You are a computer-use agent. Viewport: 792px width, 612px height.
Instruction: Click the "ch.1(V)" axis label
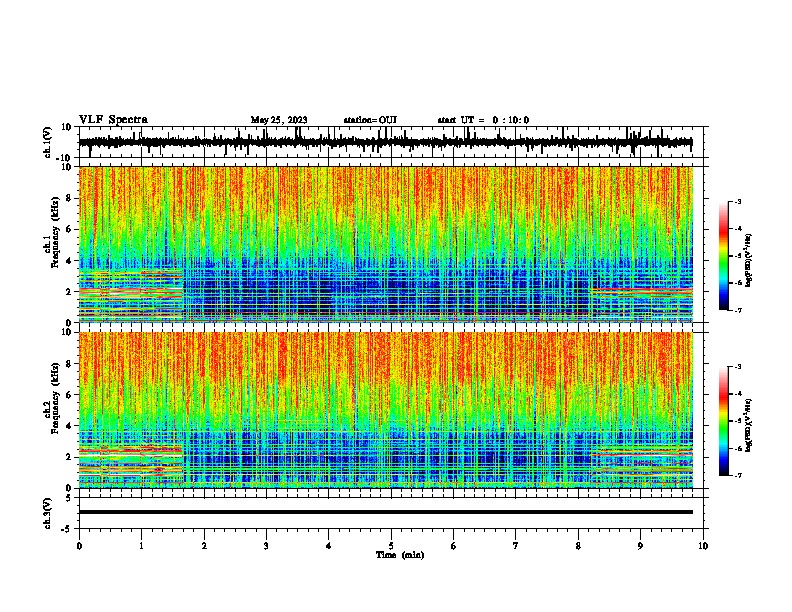pos(48,142)
